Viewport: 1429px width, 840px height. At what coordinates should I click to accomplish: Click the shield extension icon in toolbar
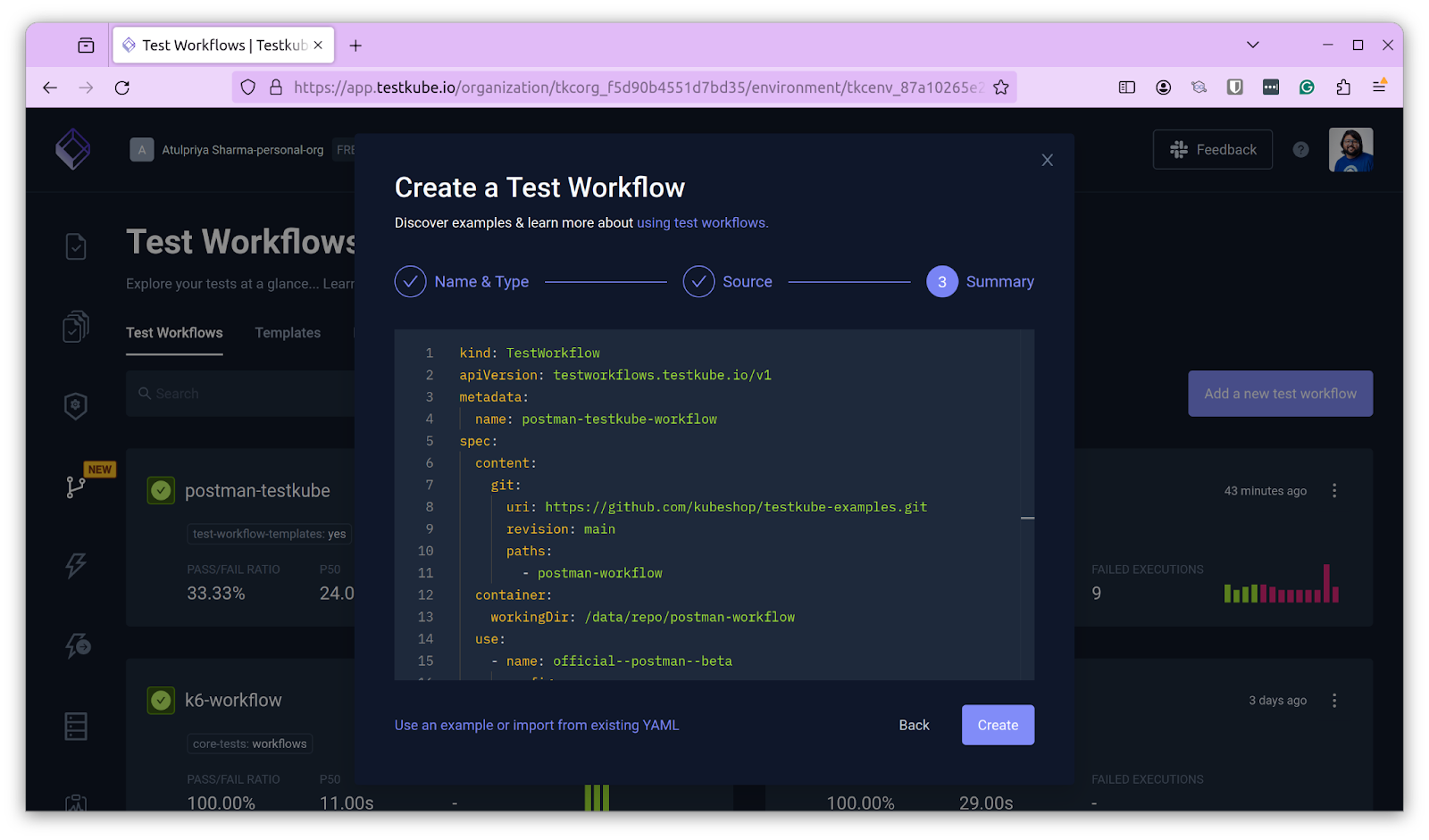tap(1235, 87)
